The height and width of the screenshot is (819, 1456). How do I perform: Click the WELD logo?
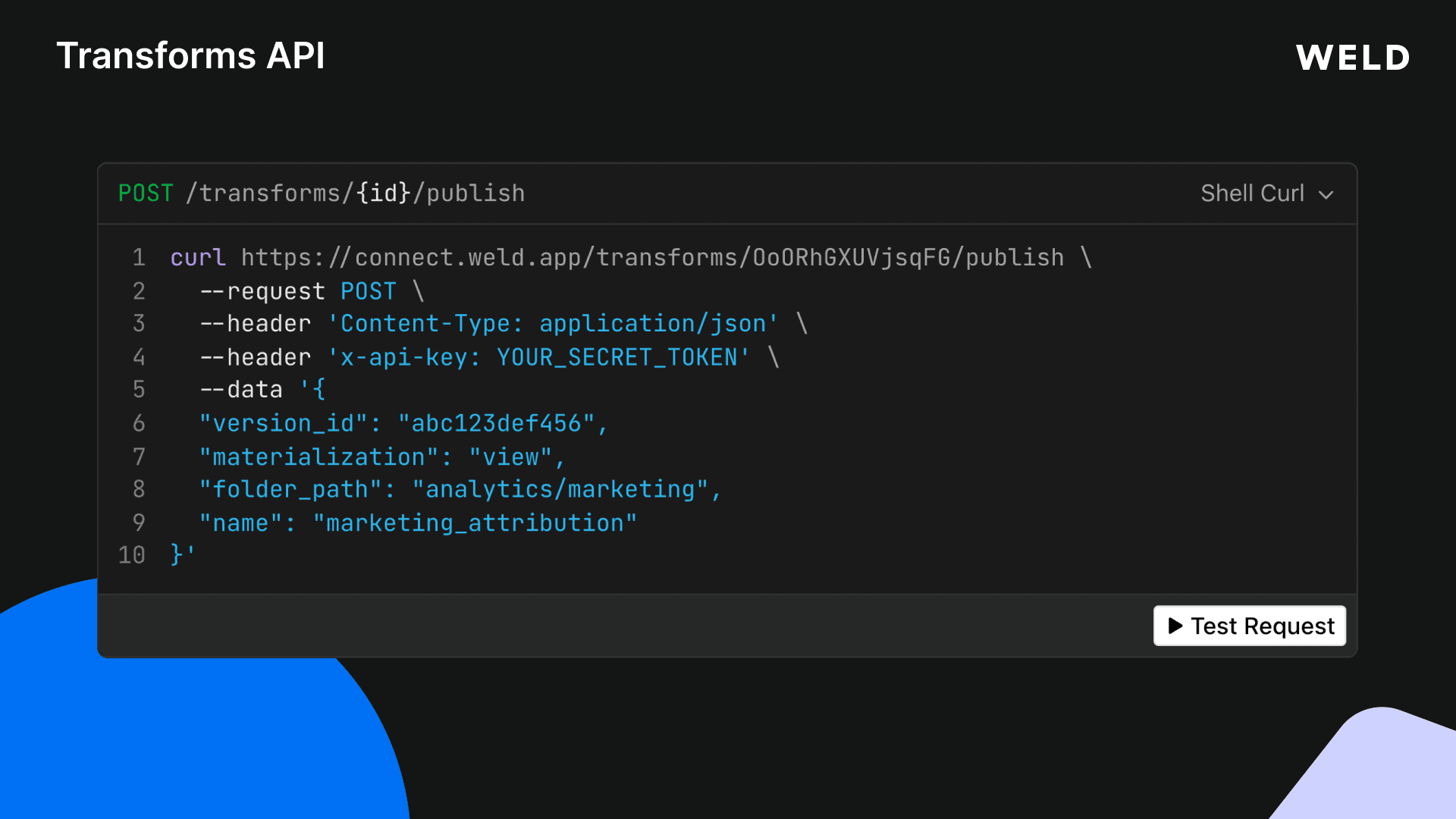pos(1353,57)
